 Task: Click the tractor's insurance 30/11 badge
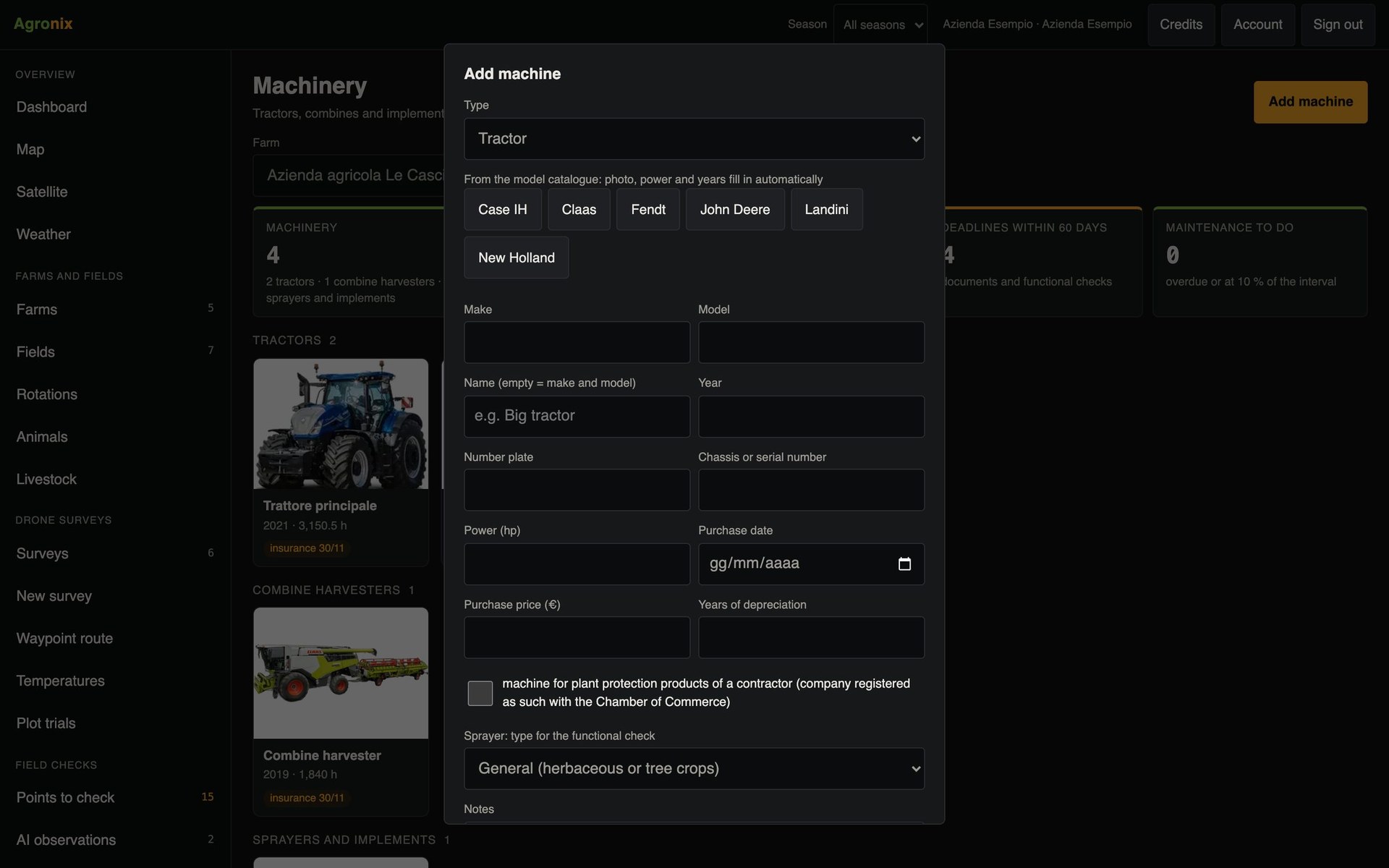[307, 548]
